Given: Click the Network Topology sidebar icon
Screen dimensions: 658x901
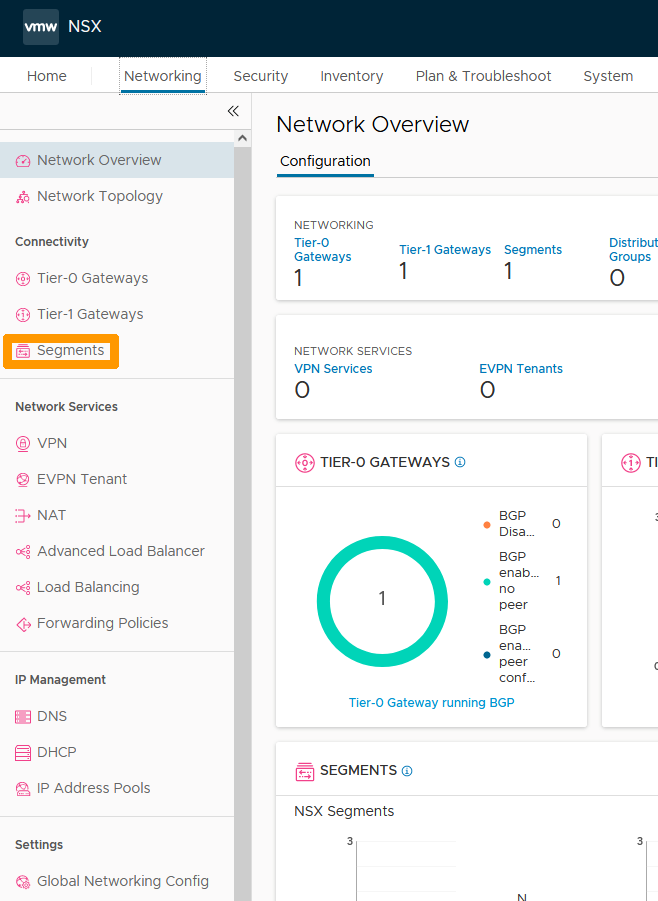Looking at the screenshot, I should [x=23, y=197].
